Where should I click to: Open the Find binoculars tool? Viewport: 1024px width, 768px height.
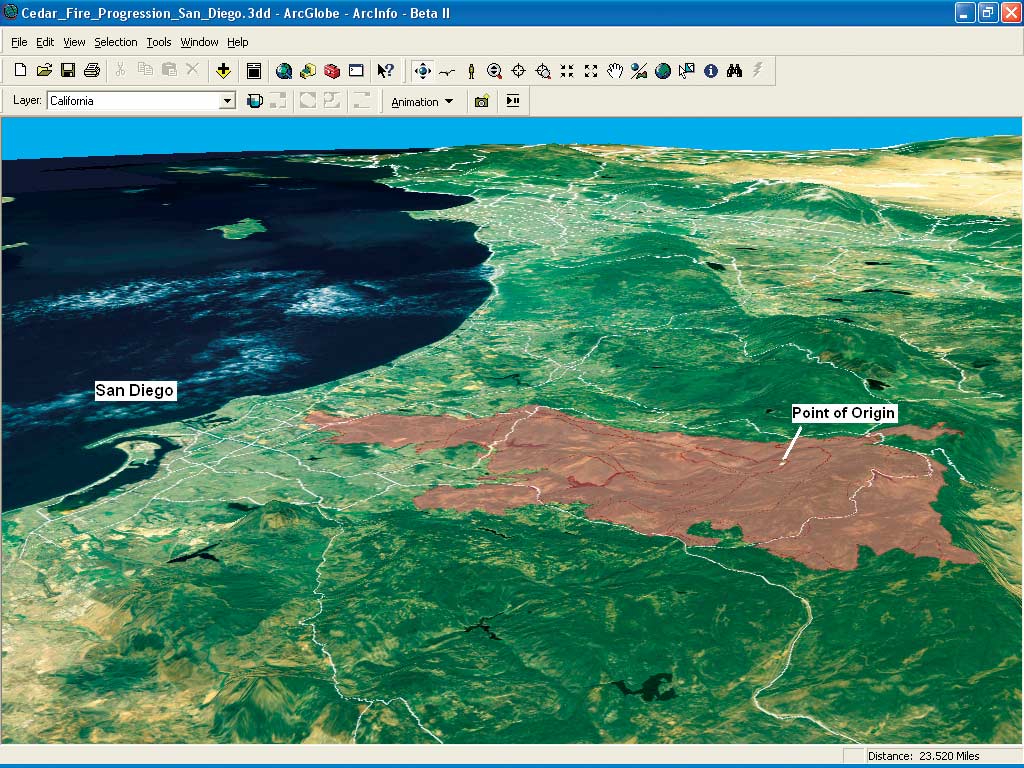pyautogui.click(x=735, y=71)
